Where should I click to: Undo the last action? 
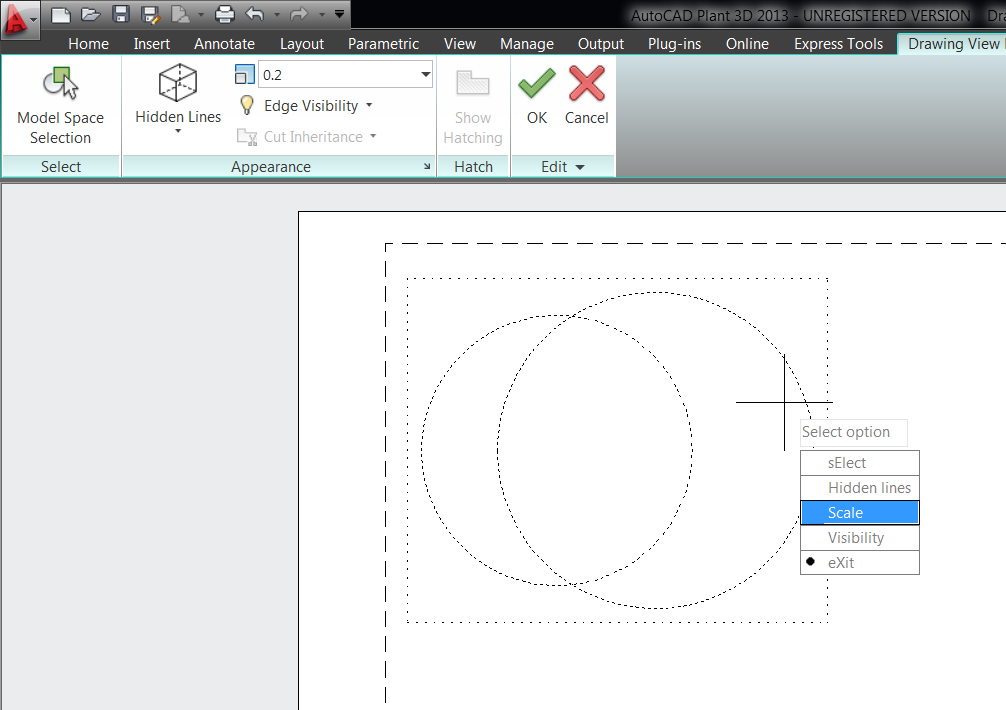(255, 13)
